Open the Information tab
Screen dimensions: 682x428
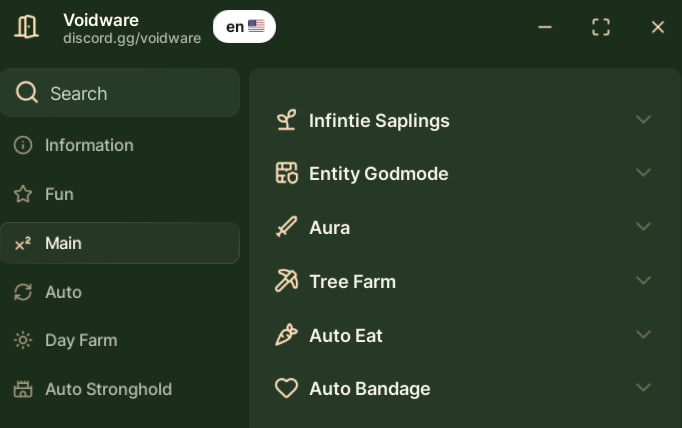point(89,145)
